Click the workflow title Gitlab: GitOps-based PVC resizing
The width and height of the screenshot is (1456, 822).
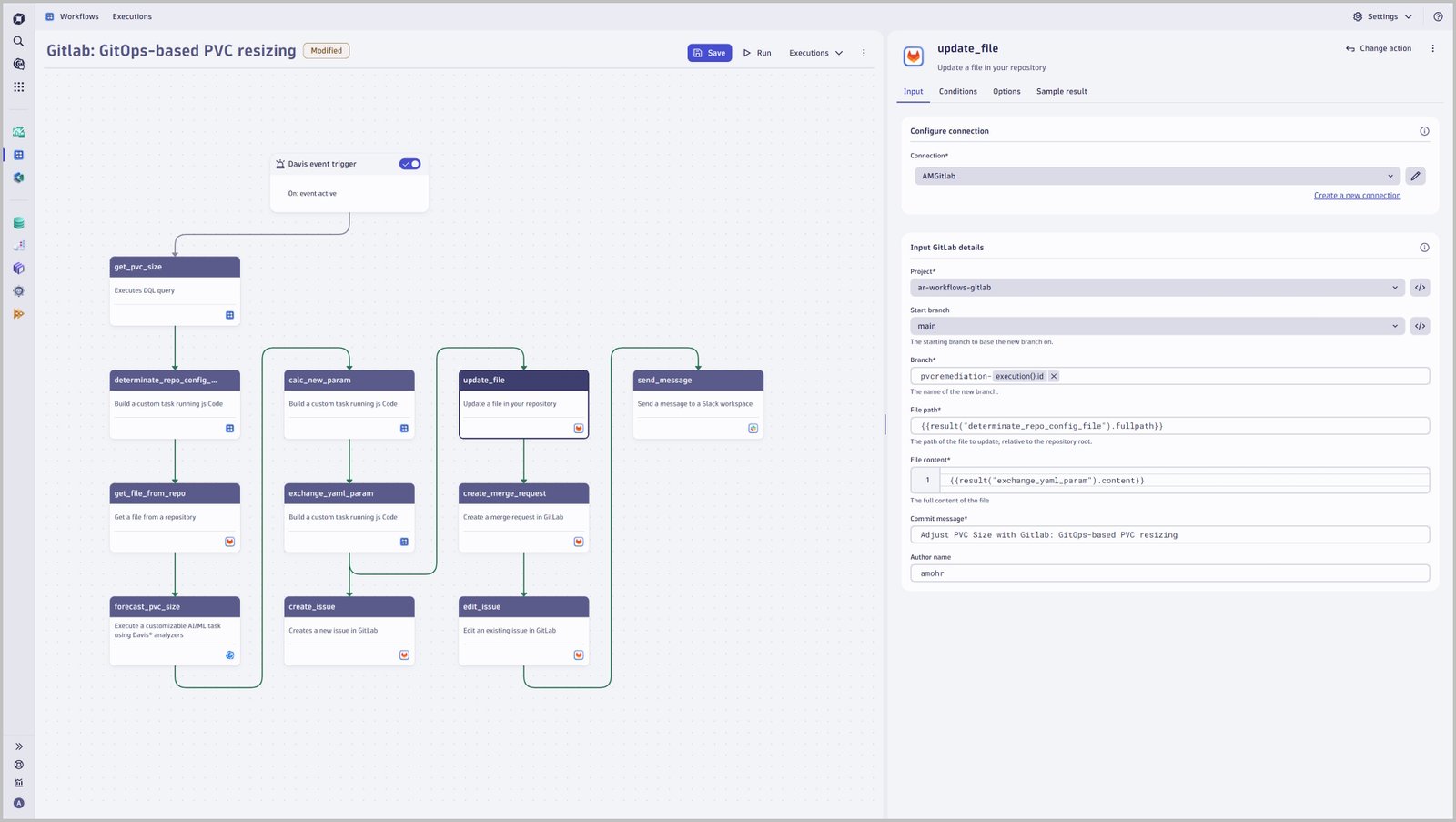click(171, 51)
